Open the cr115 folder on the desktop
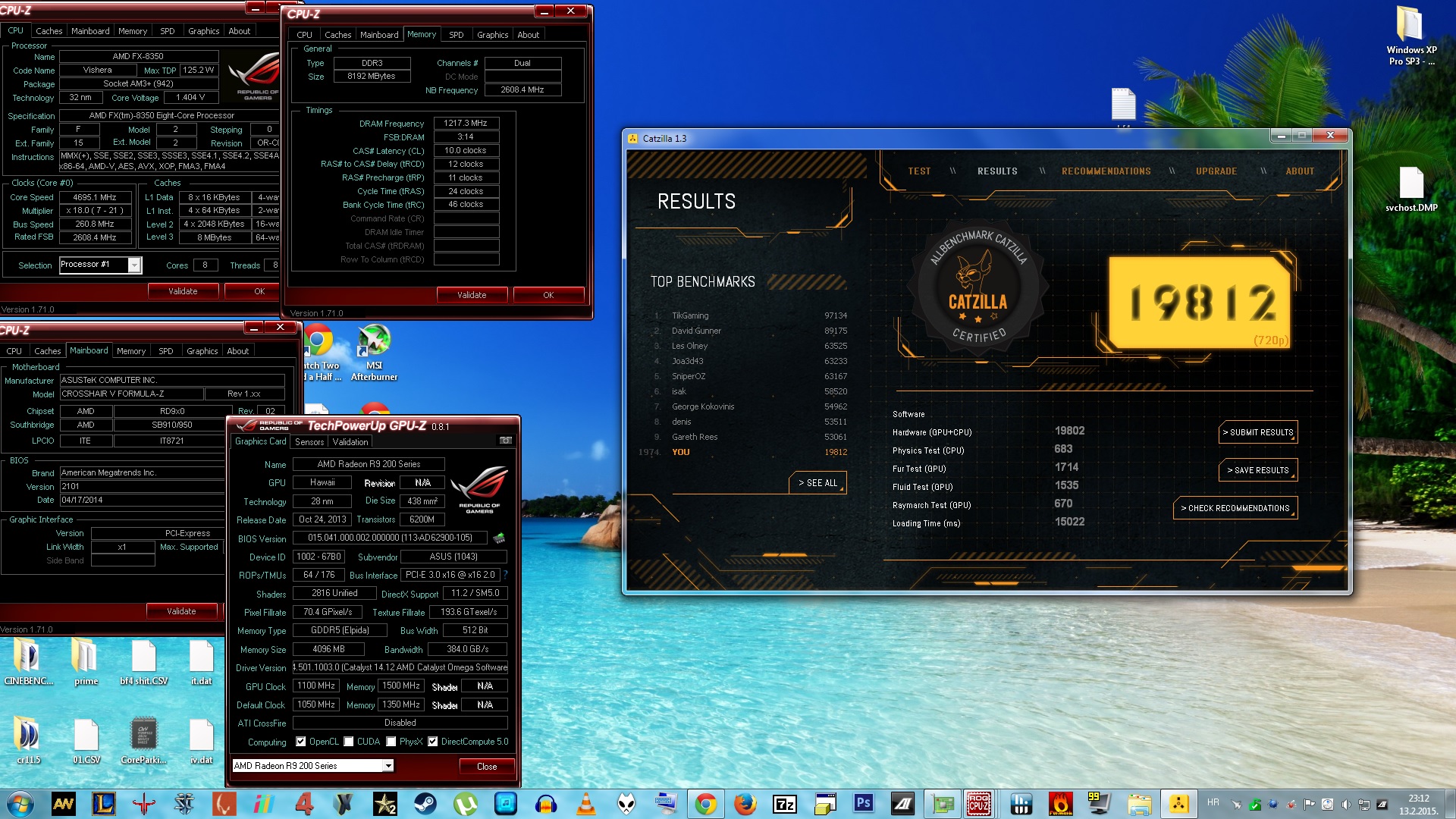Image resolution: width=1456 pixels, height=819 pixels. coord(28,741)
